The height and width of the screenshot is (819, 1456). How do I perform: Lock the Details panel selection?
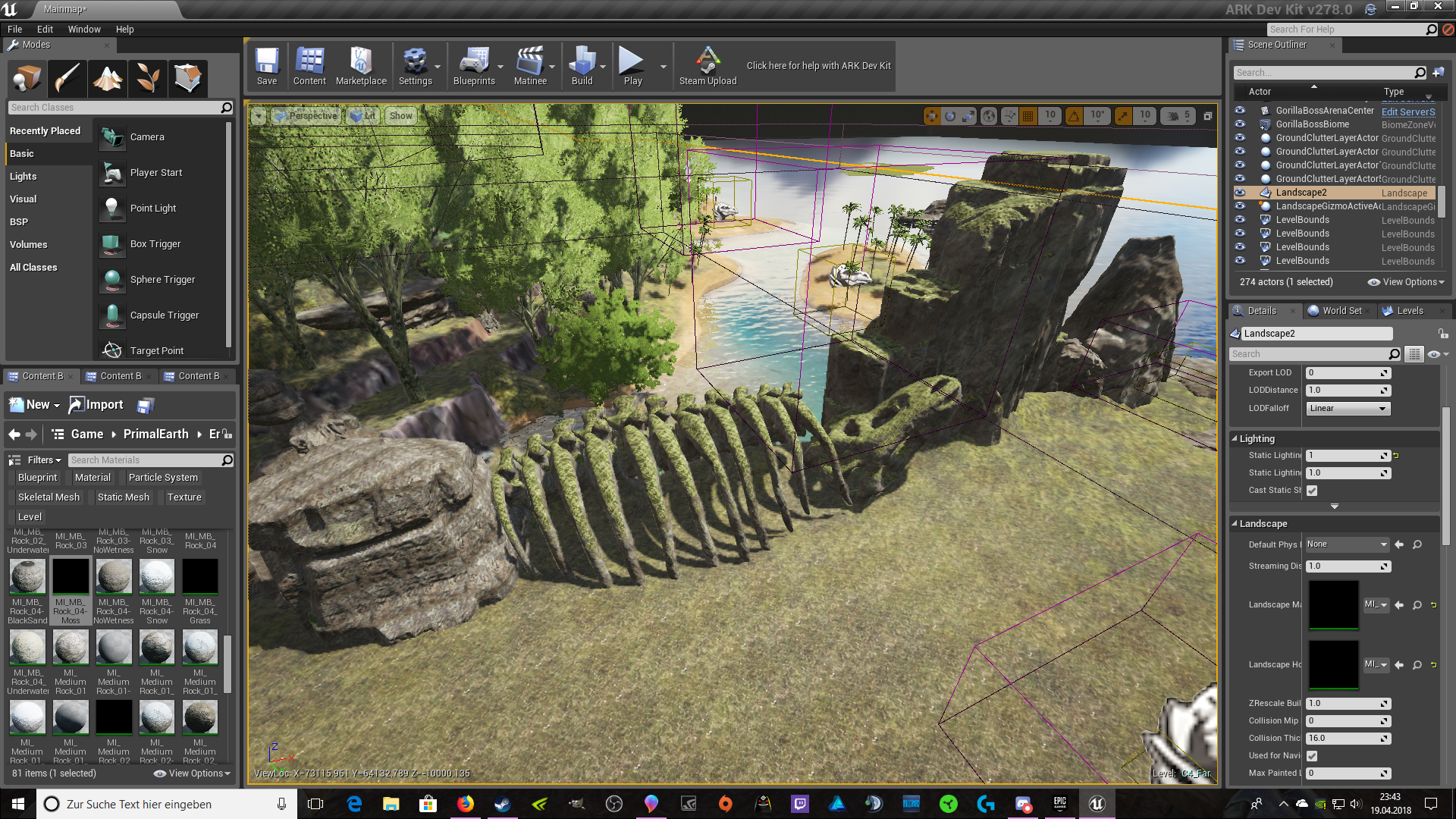tap(1443, 334)
